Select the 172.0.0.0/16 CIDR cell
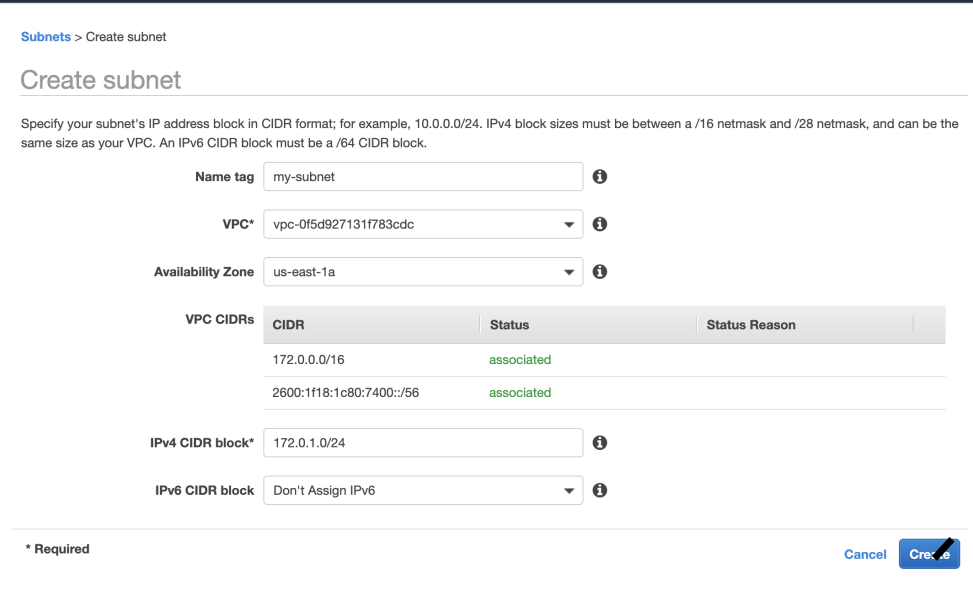Screen dimensions: 973x600 coord(308,360)
